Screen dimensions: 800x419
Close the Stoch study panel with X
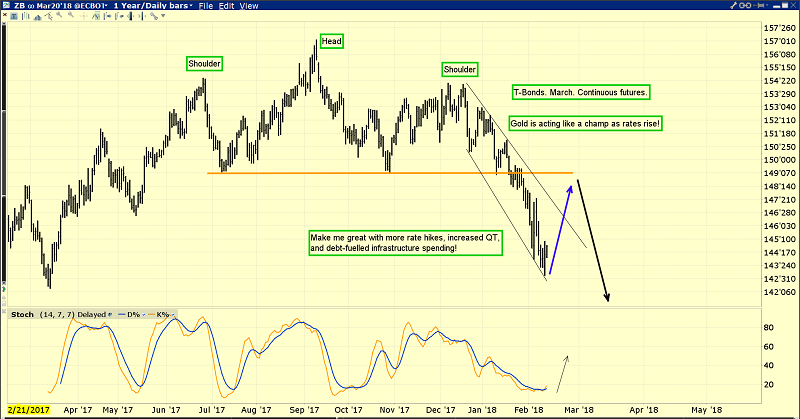coord(5,311)
